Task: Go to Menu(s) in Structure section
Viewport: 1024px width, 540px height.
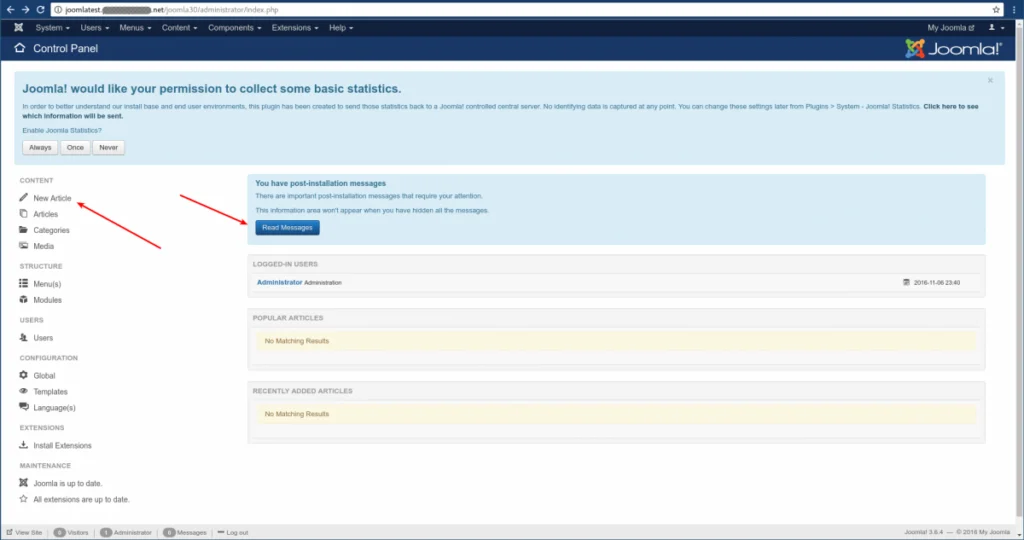Action: click(x=47, y=284)
